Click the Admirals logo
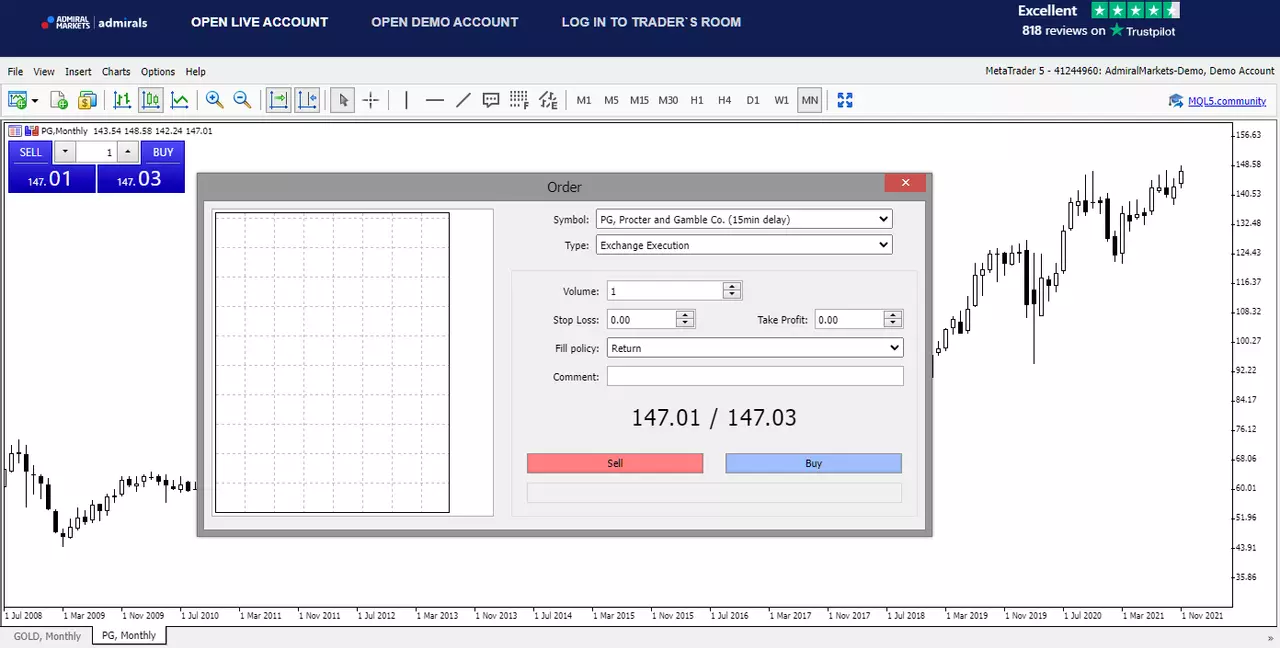This screenshot has width=1280, height=648. click(x=95, y=22)
